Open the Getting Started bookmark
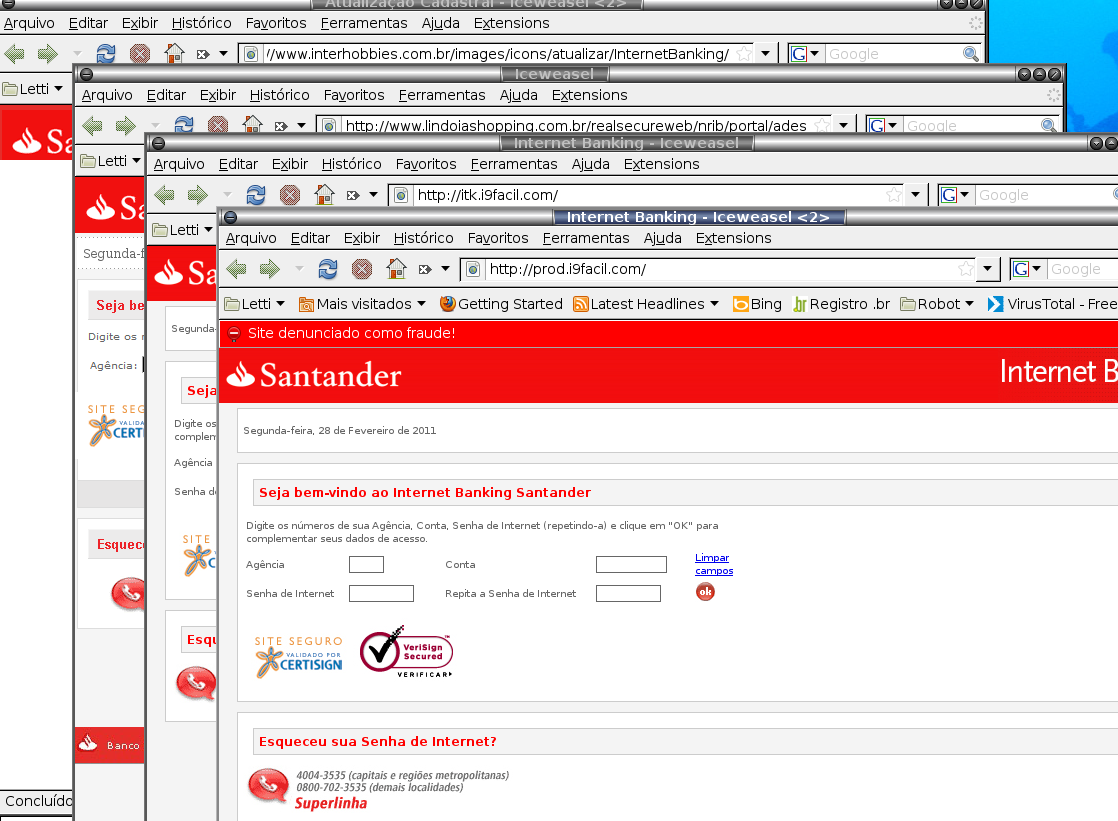Image resolution: width=1118 pixels, height=821 pixels. [x=501, y=304]
